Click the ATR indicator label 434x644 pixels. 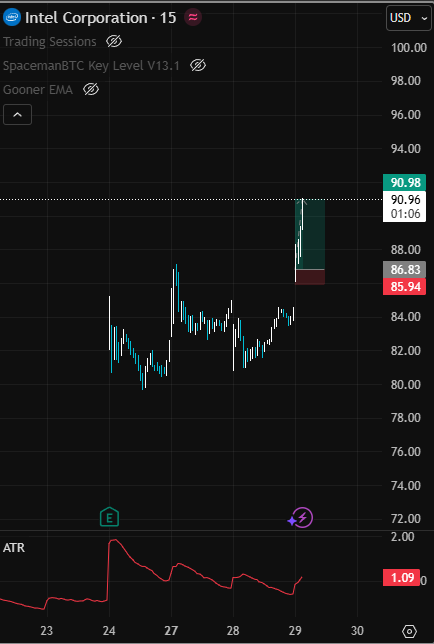tap(14, 547)
